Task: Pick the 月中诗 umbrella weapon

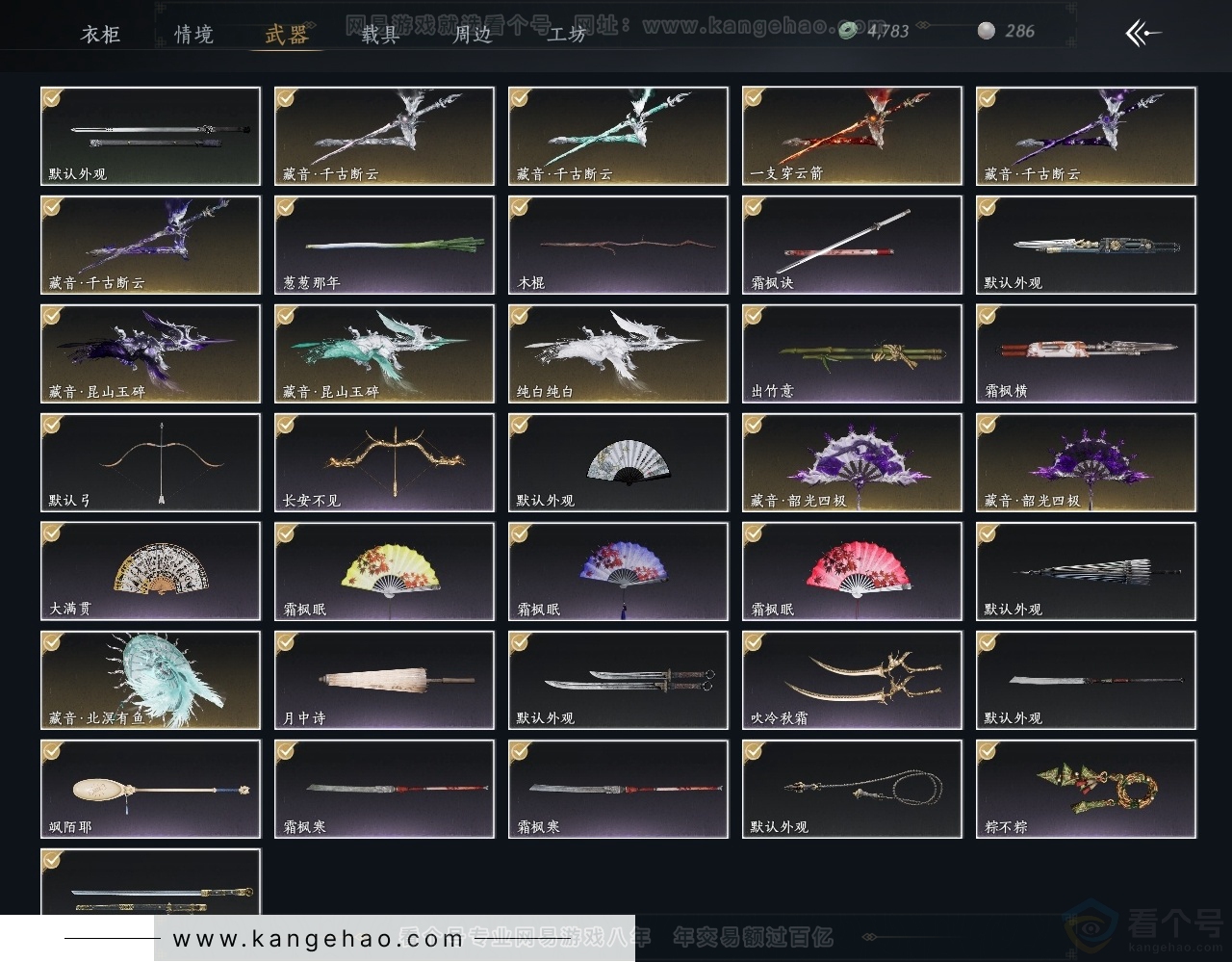Action: tap(384, 680)
